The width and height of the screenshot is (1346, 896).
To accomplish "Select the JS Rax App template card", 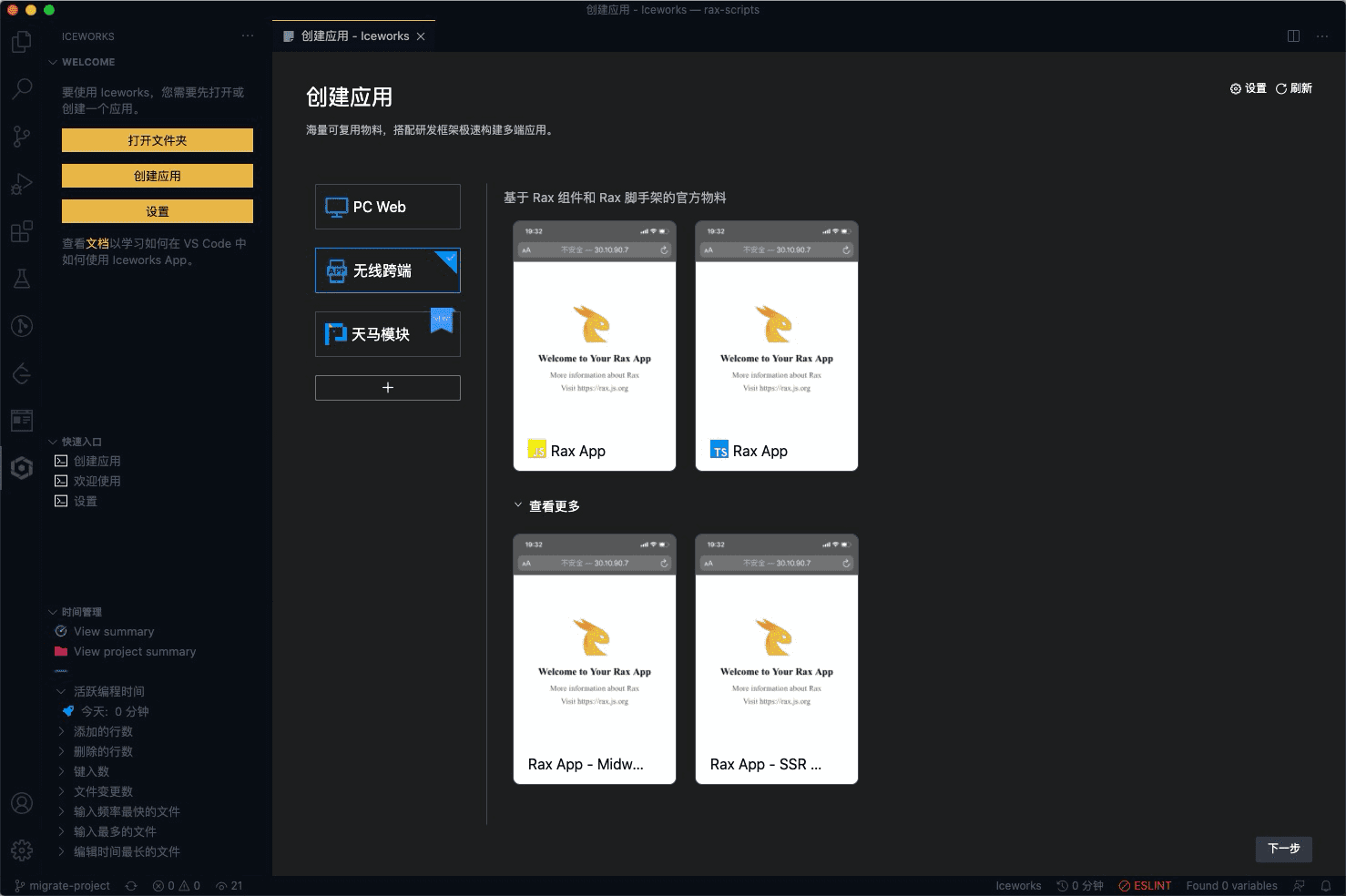I will (595, 346).
